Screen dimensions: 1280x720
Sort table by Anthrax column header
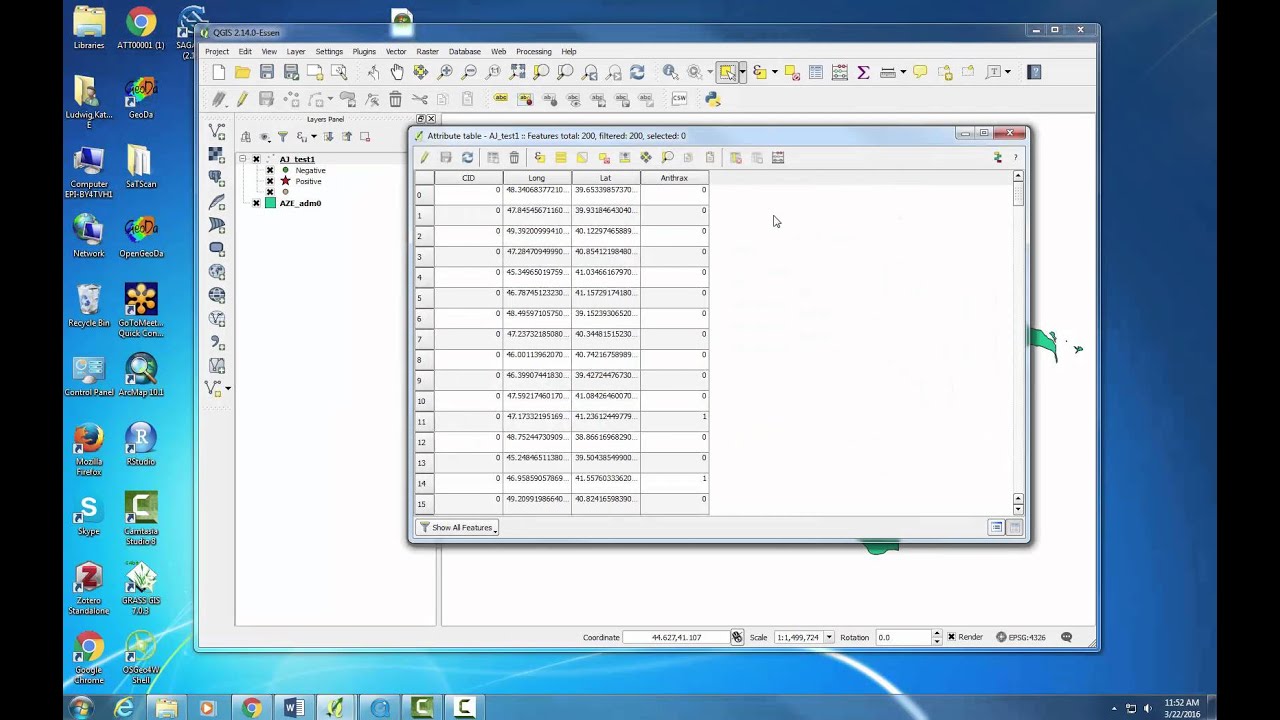pos(674,178)
